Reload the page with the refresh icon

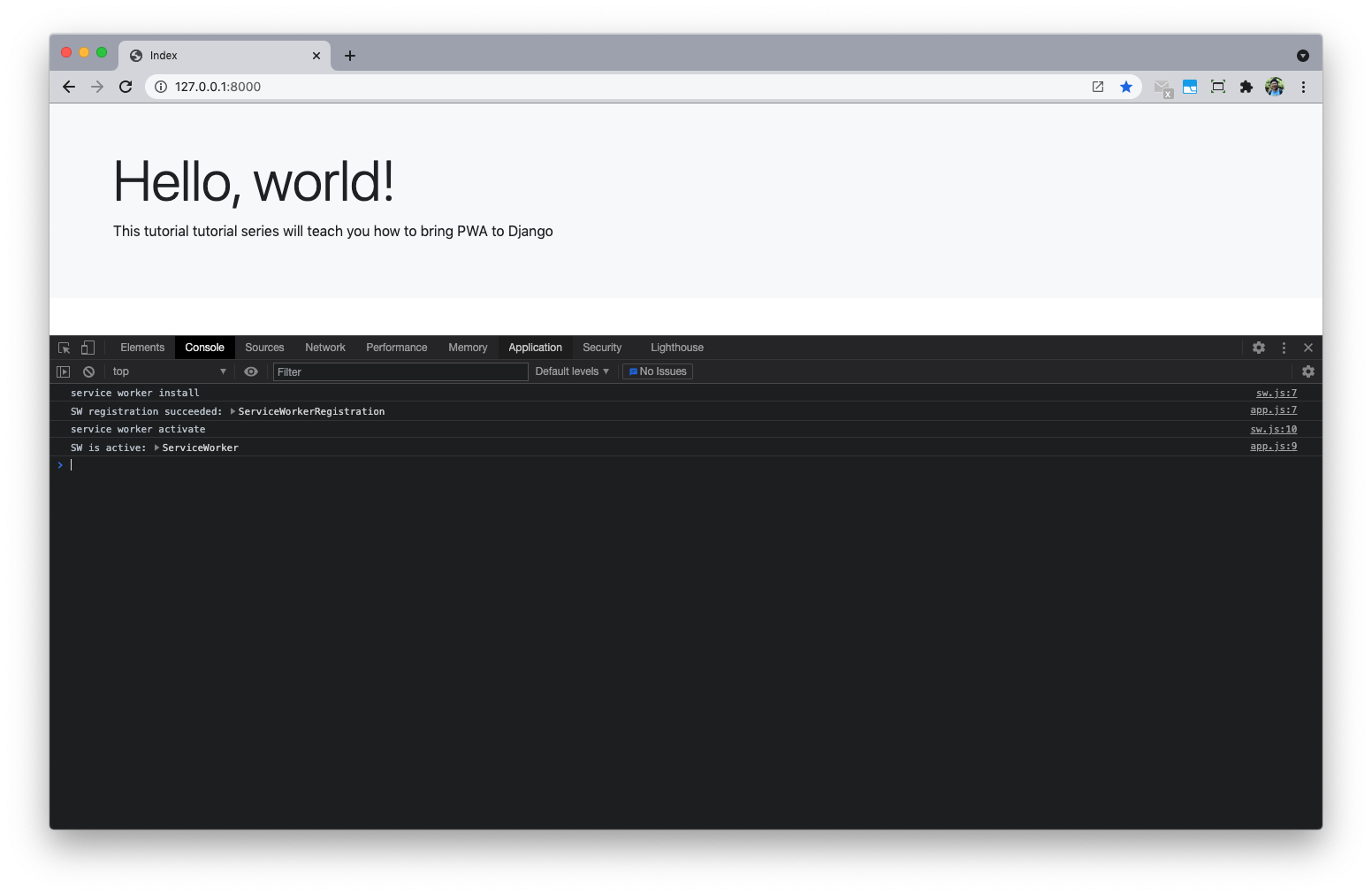click(126, 87)
